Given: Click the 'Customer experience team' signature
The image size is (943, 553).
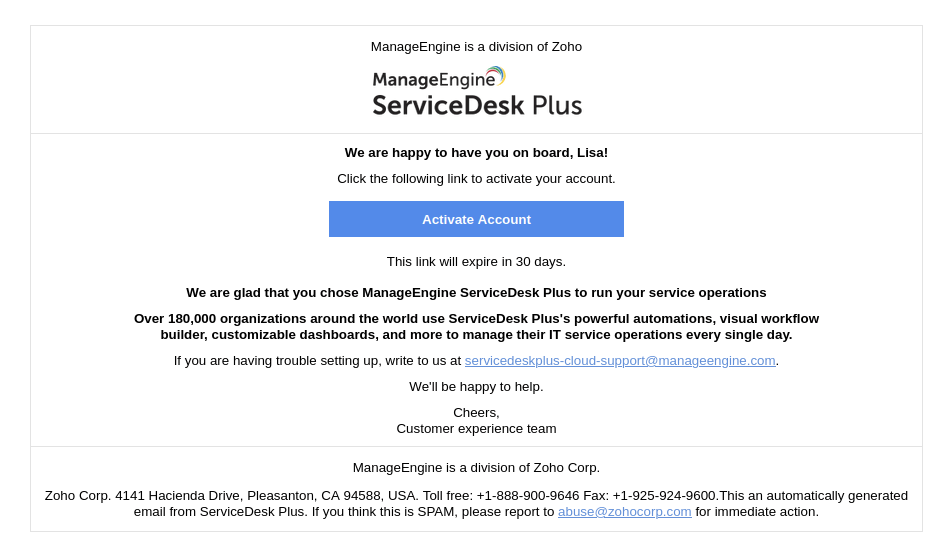Looking at the screenshot, I should (x=476, y=428).
